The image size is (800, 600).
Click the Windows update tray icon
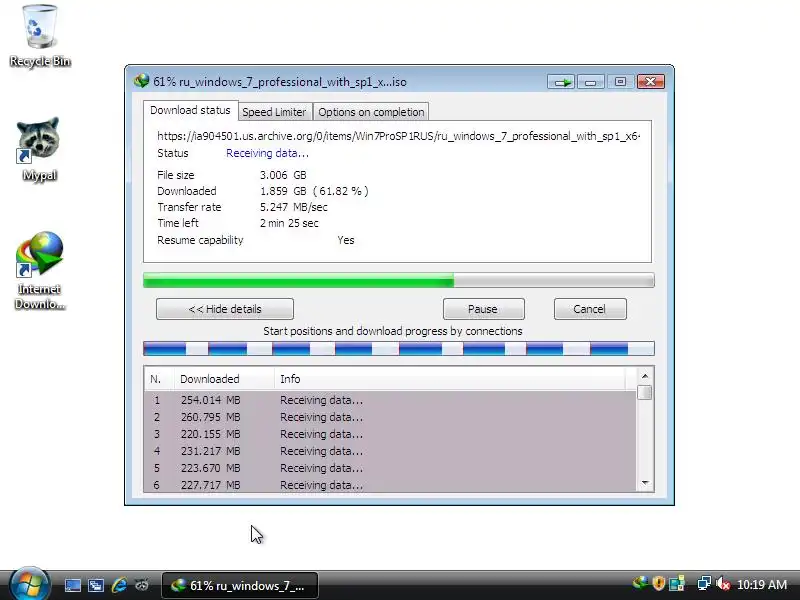[677, 584]
